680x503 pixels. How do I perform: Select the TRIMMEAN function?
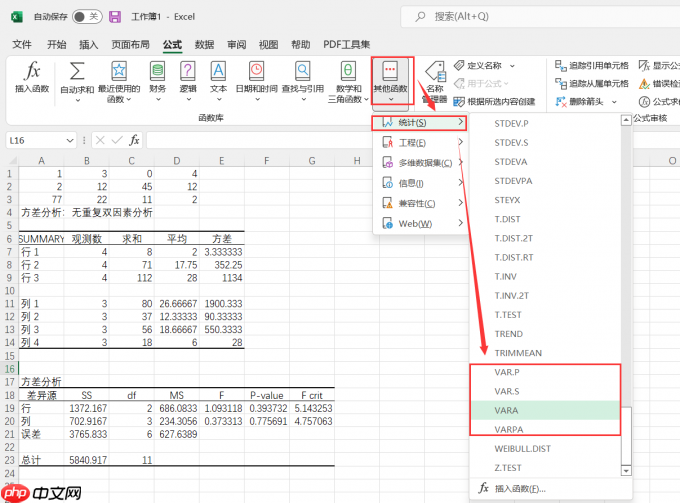click(545, 353)
